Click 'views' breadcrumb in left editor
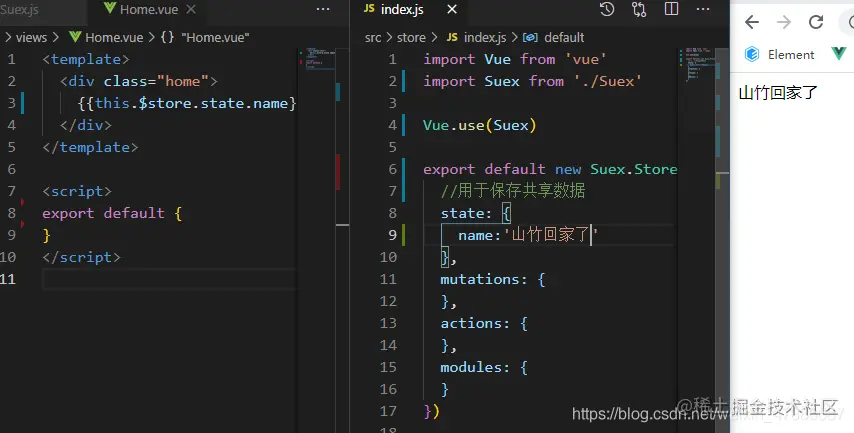The width and height of the screenshot is (854, 433). [31, 38]
